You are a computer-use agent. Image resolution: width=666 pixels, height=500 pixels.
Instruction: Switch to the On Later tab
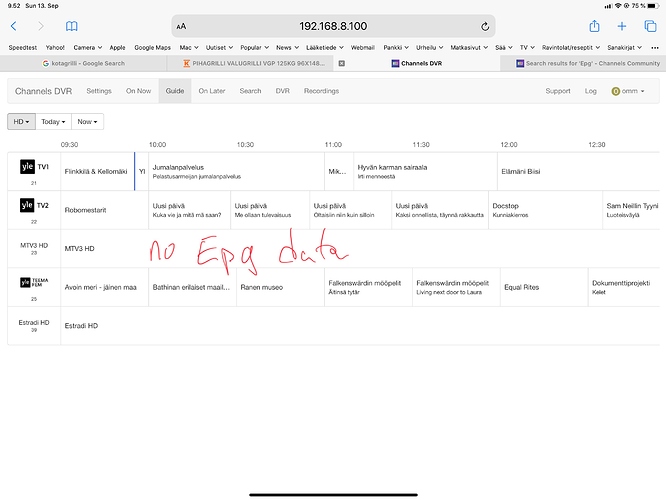pyautogui.click(x=211, y=91)
